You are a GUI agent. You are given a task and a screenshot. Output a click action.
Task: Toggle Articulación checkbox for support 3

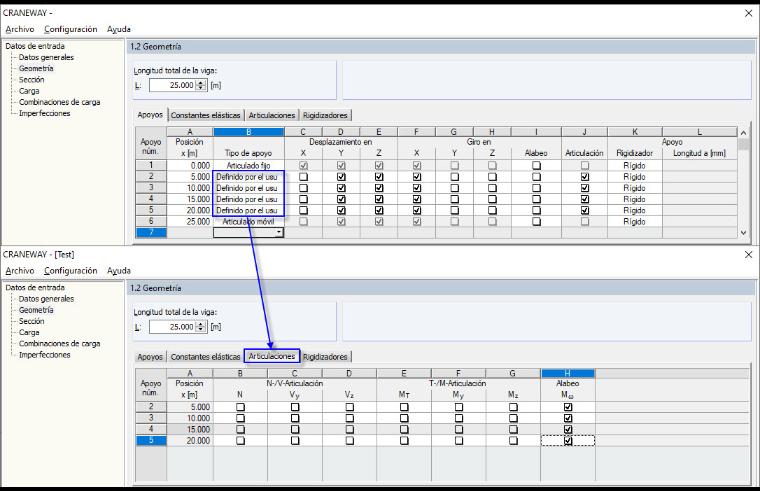(585, 188)
